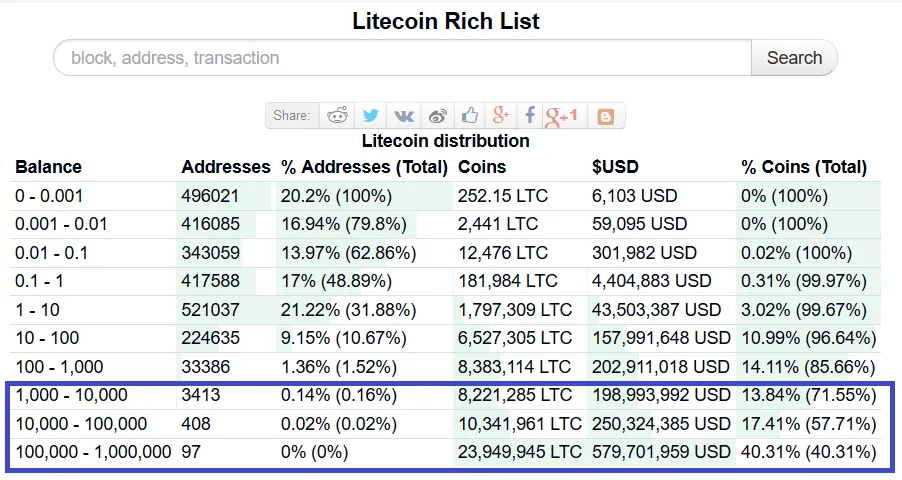Click addresses value 343059
This screenshot has height=480, width=902.
(211, 253)
